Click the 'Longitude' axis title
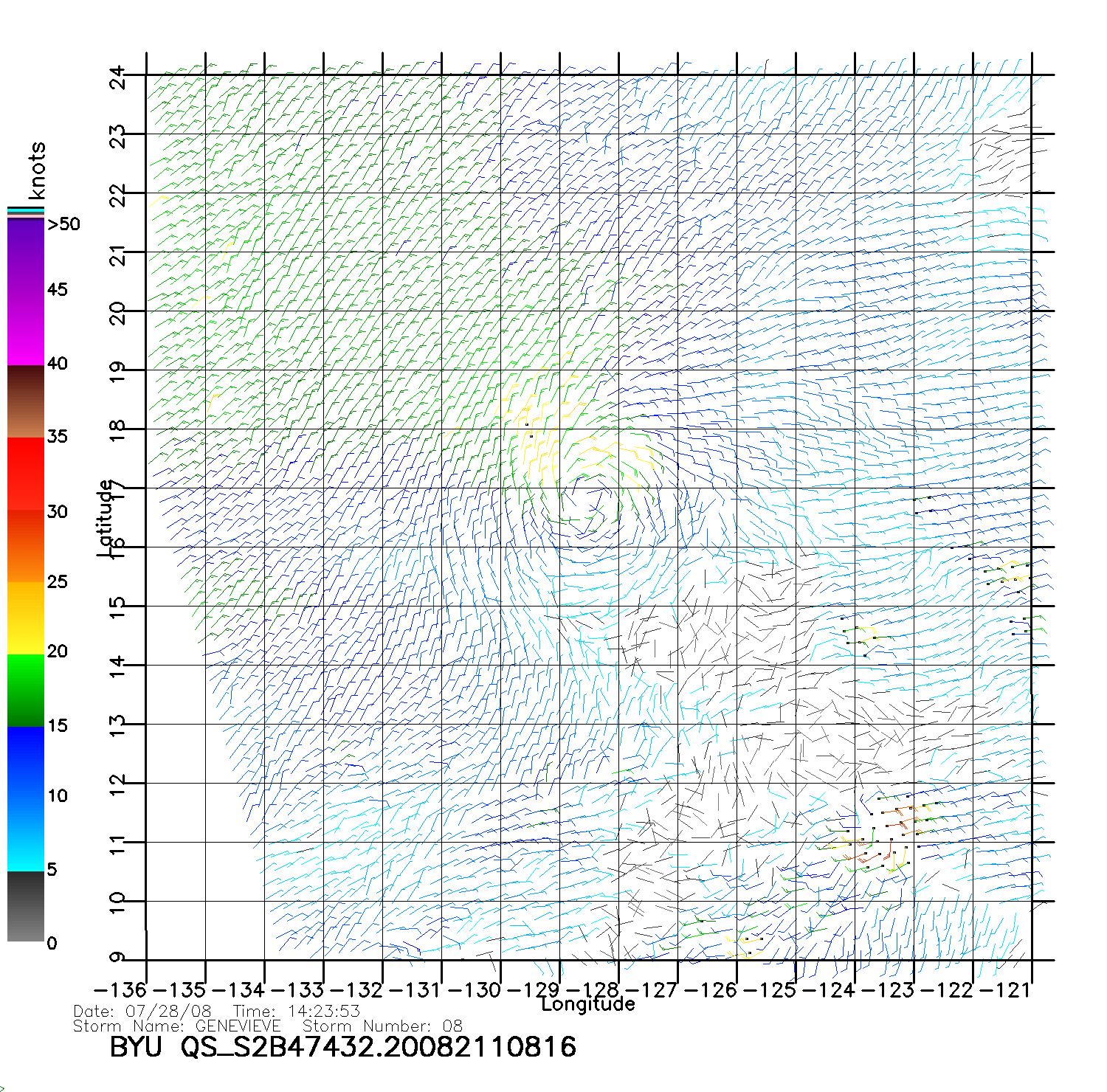Viewport: 1107px width, 1092px height. pos(588,1004)
